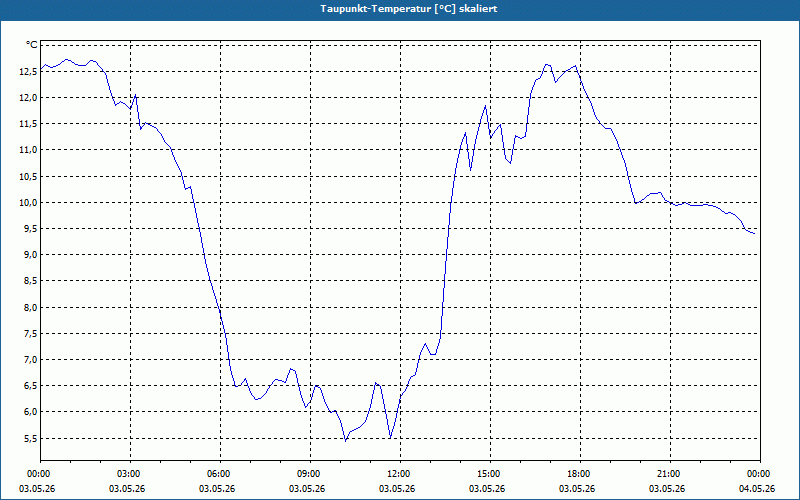The width and height of the screenshot is (800, 500).
Task: Click the 21:00 time label on the x-axis
Action: pyautogui.click(x=670, y=474)
